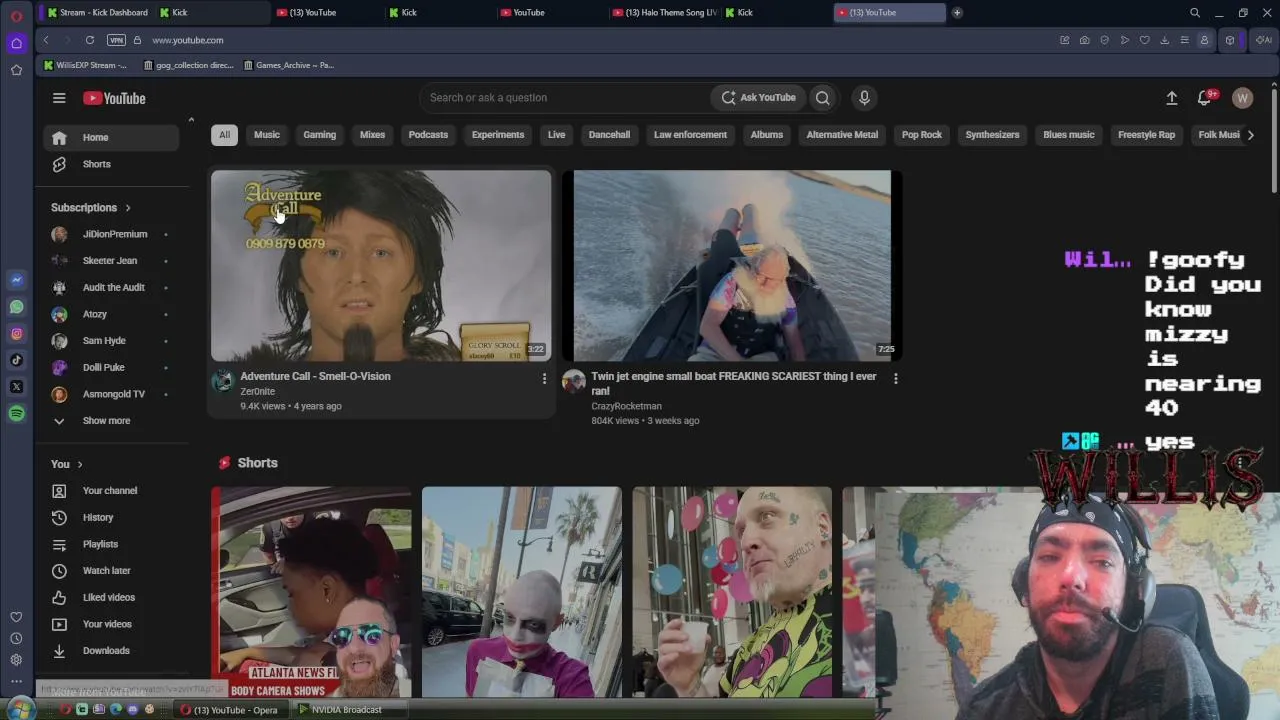The image size is (1280, 720).
Task: Click the Opera menu logo
Action: click(x=16, y=16)
